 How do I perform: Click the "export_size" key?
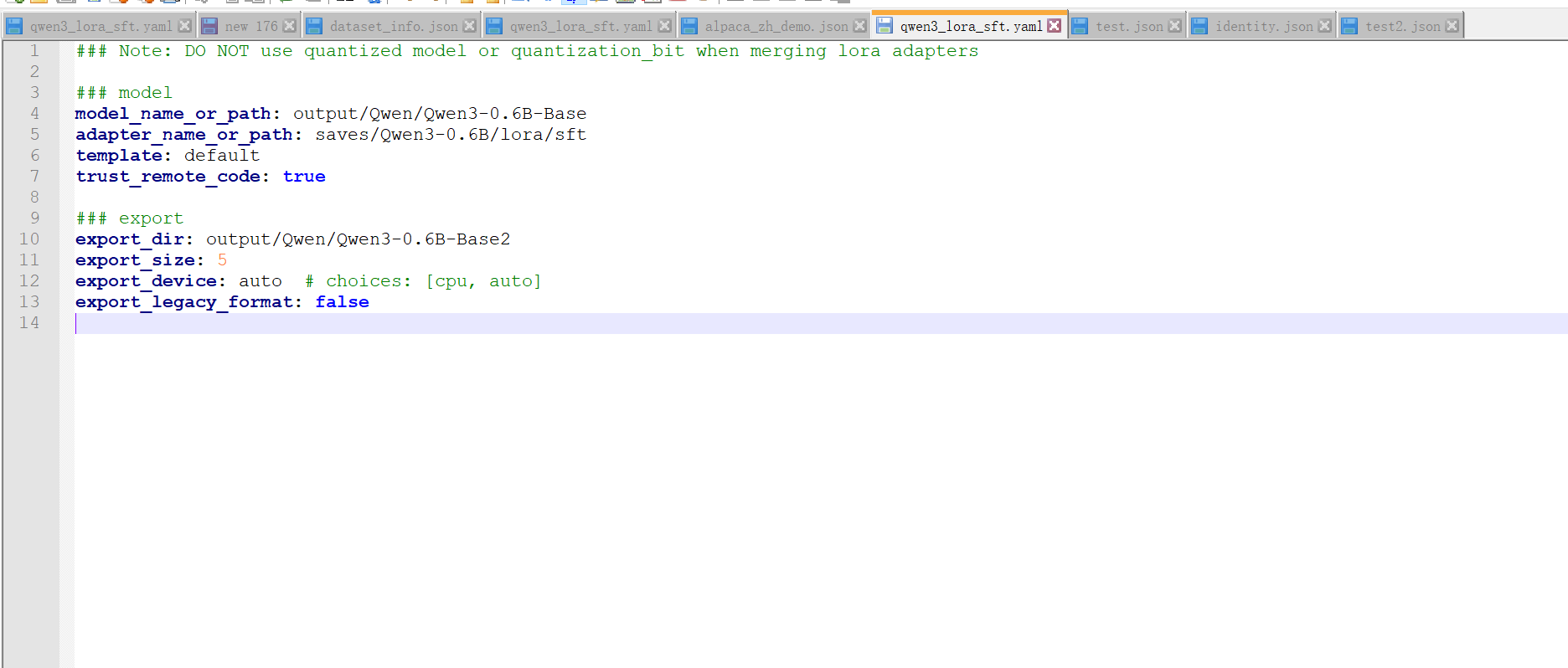tap(135, 260)
